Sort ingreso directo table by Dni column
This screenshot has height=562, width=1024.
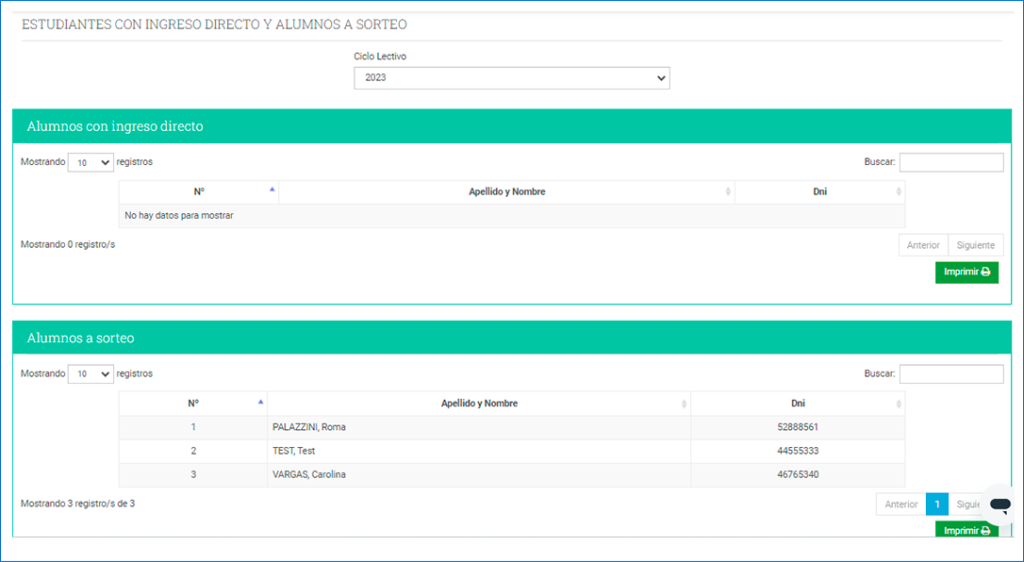pyautogui.click(x=819, y=192)
